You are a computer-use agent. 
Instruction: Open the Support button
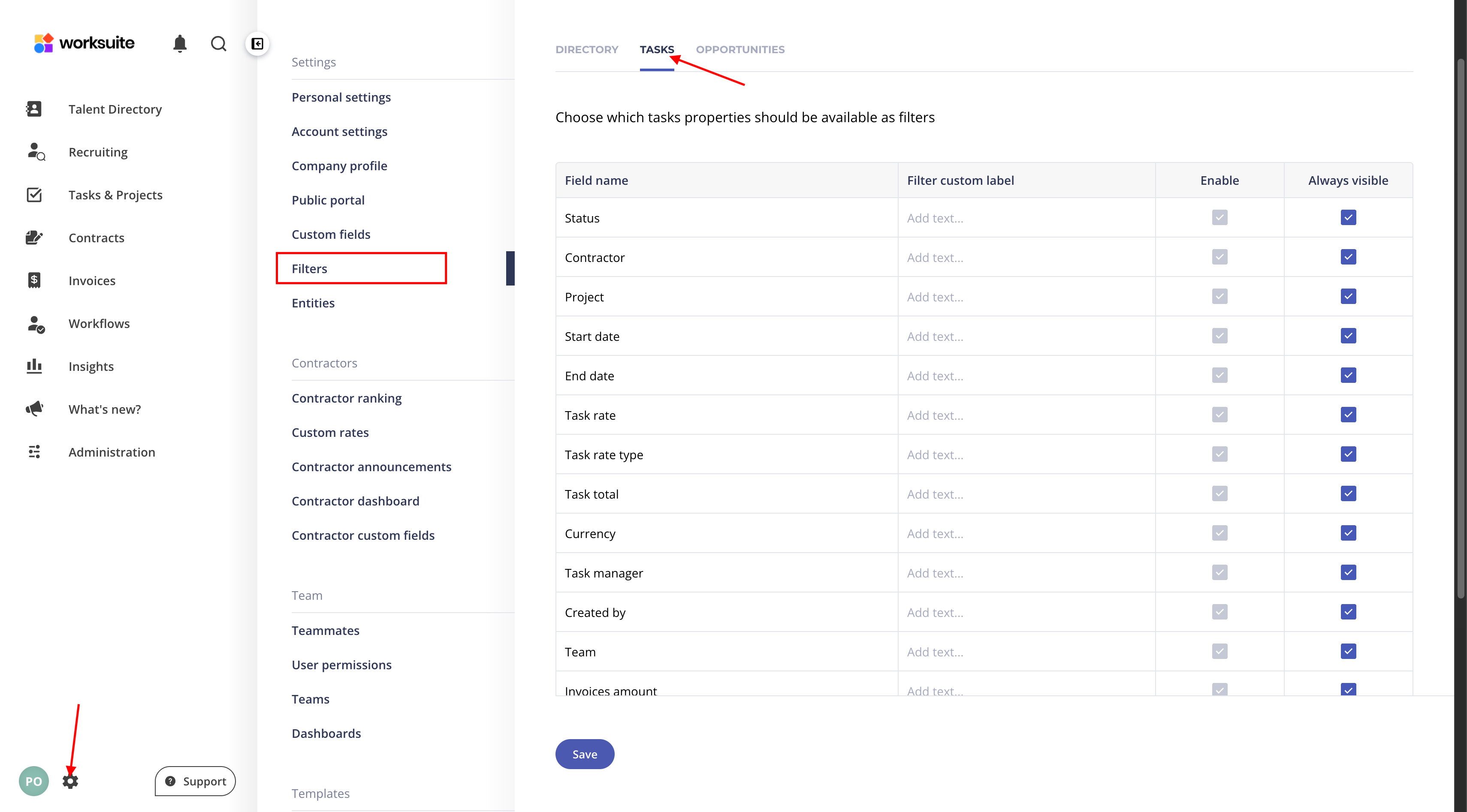pos(195,781)
